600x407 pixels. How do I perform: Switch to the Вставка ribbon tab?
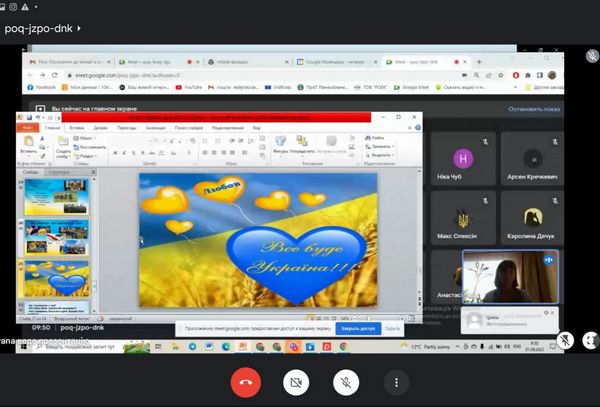(x=77, y=128)
